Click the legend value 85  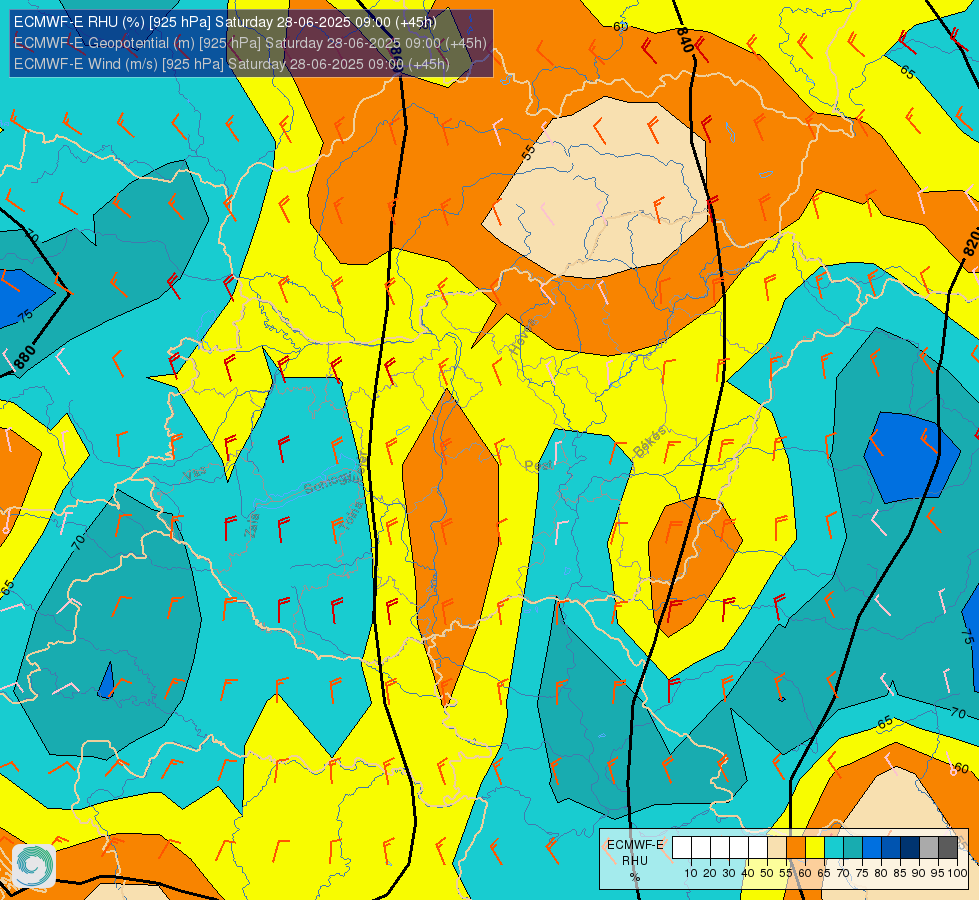coord(900,873)
